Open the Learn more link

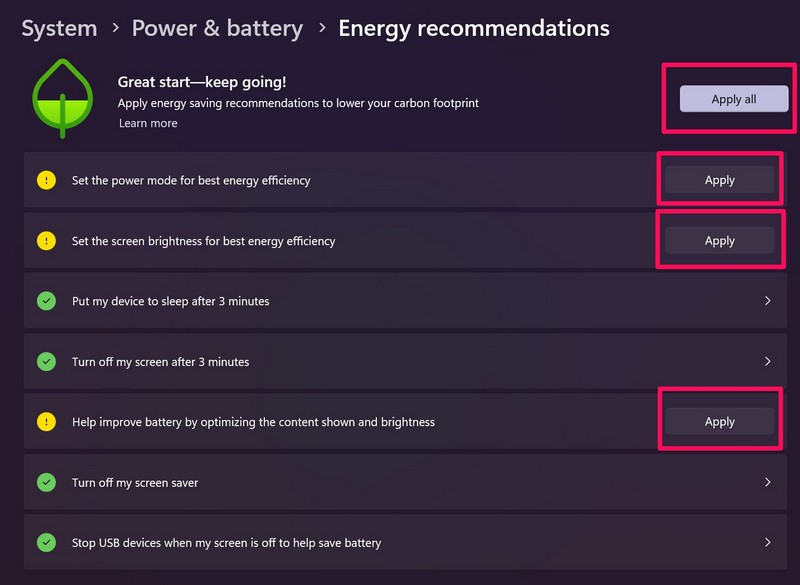[x=148, y=123]
